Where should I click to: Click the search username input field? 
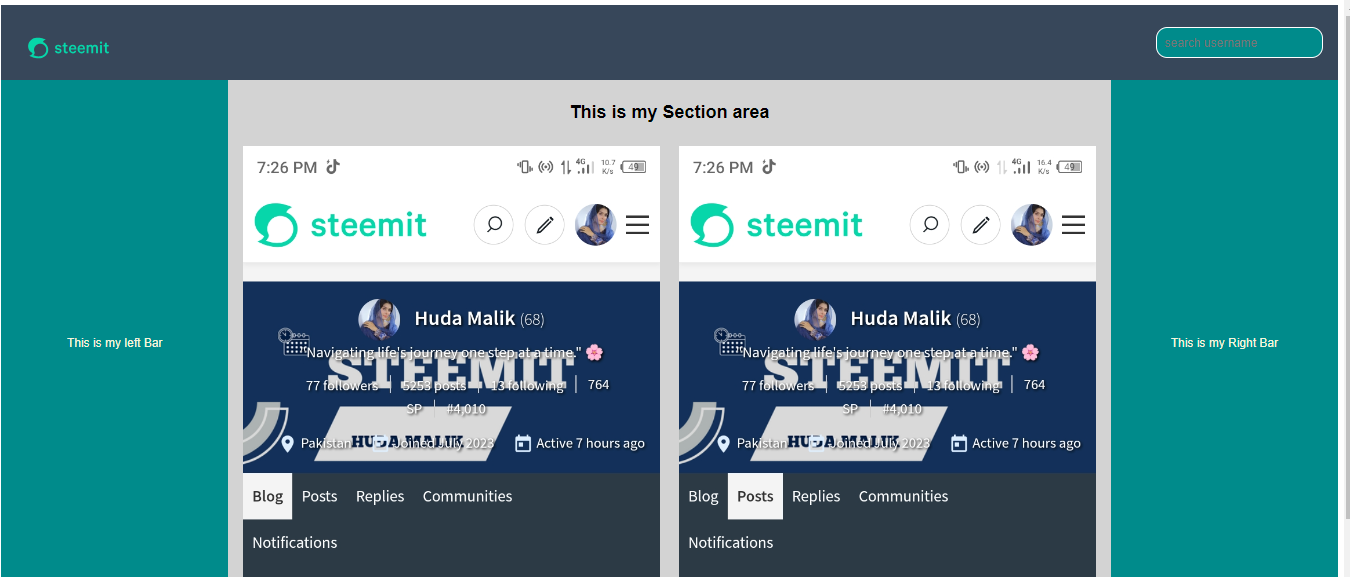tap(1239, 43)
